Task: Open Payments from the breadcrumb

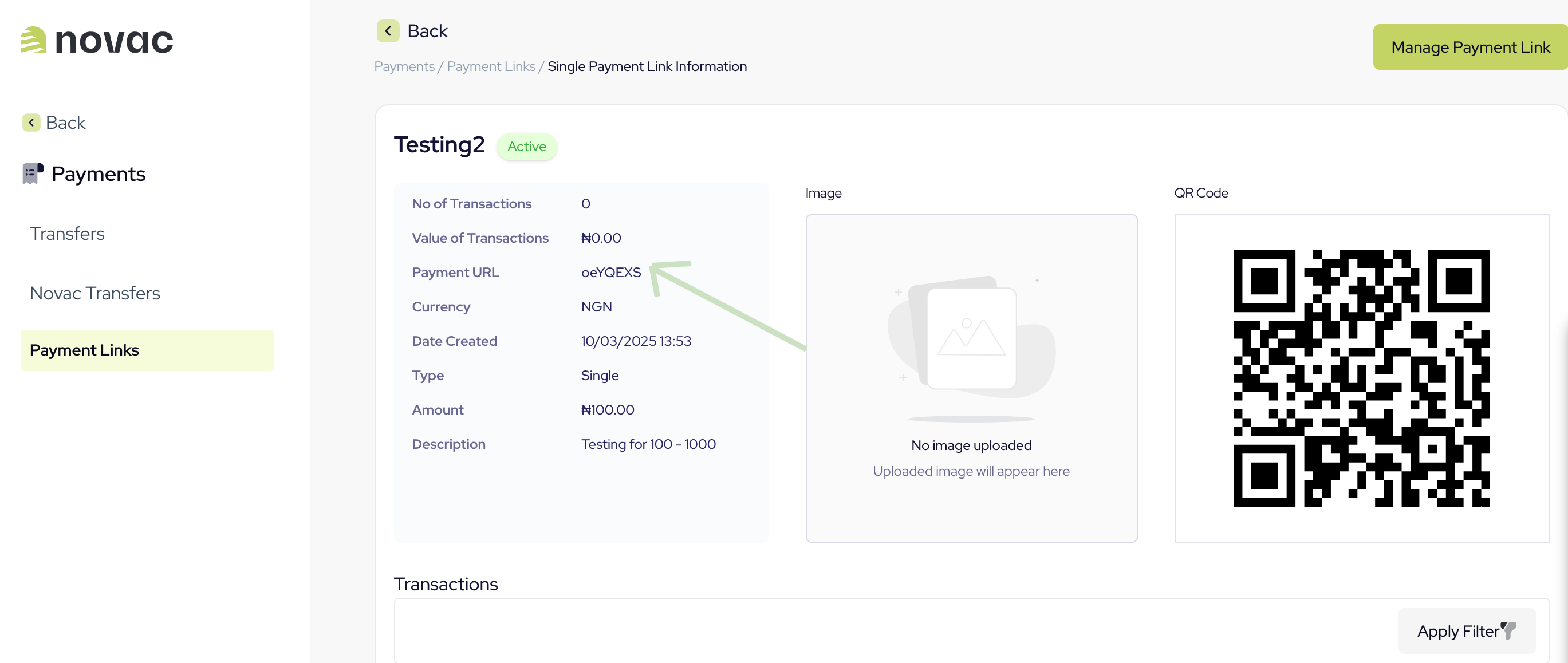Action: point(404,66)
